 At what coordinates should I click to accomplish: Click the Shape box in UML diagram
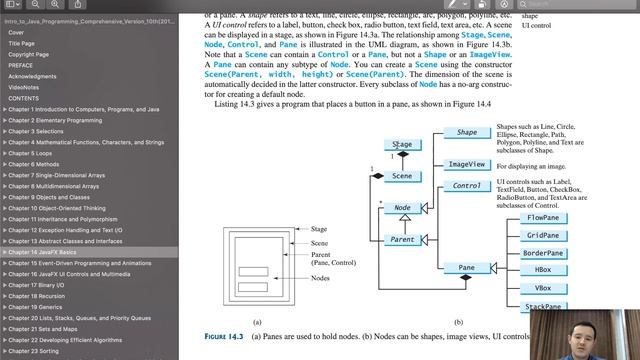[467, 133]
